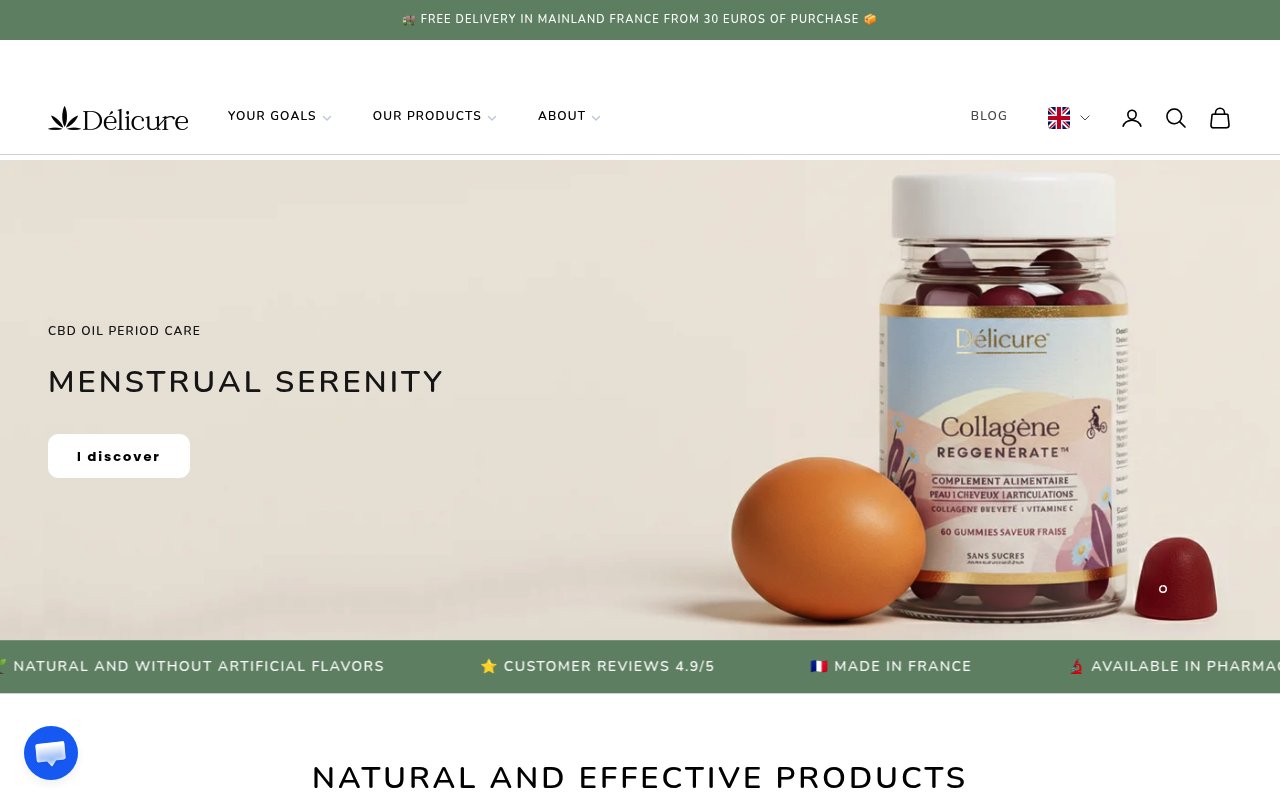Open the blue chat widget bubble
Screen dimensions: 1280x800
[x=51, y=753]
